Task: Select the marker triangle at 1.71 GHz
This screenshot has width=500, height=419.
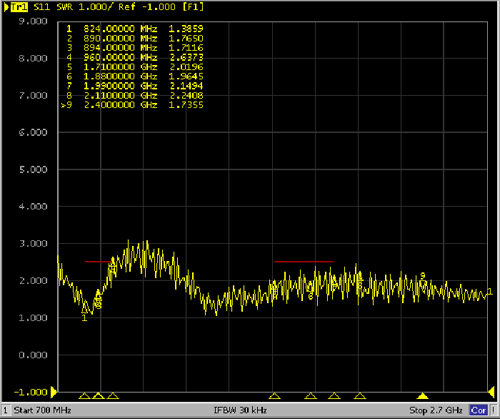Action: pyautogui.click(x=274, y=396)
